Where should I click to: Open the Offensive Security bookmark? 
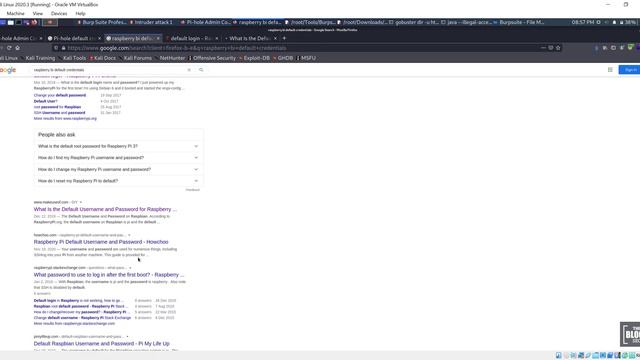(212, 58)
